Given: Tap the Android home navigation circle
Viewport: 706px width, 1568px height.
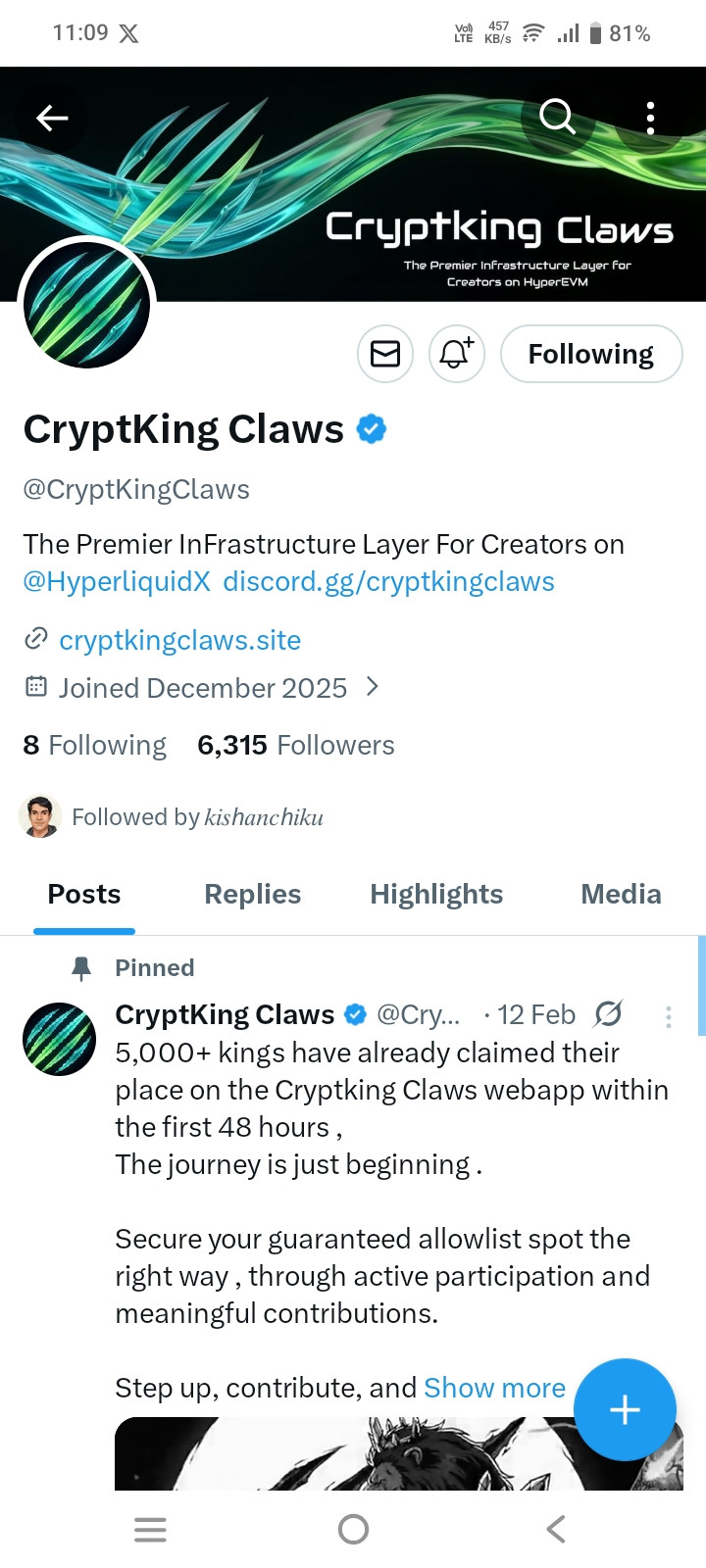Looking at the screenshot, I should [x=353, y=1529].
